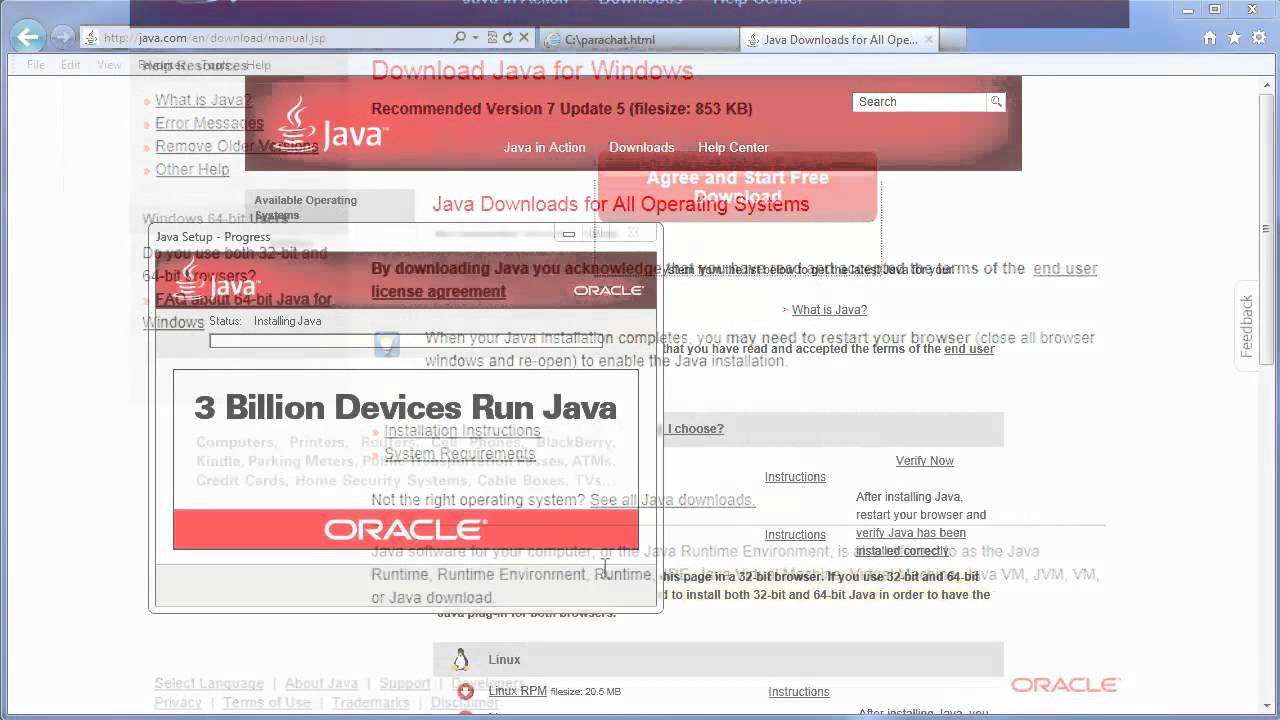Open the About Java footer link
This screenshot has height=720, width=1280.
pos(321,683)
